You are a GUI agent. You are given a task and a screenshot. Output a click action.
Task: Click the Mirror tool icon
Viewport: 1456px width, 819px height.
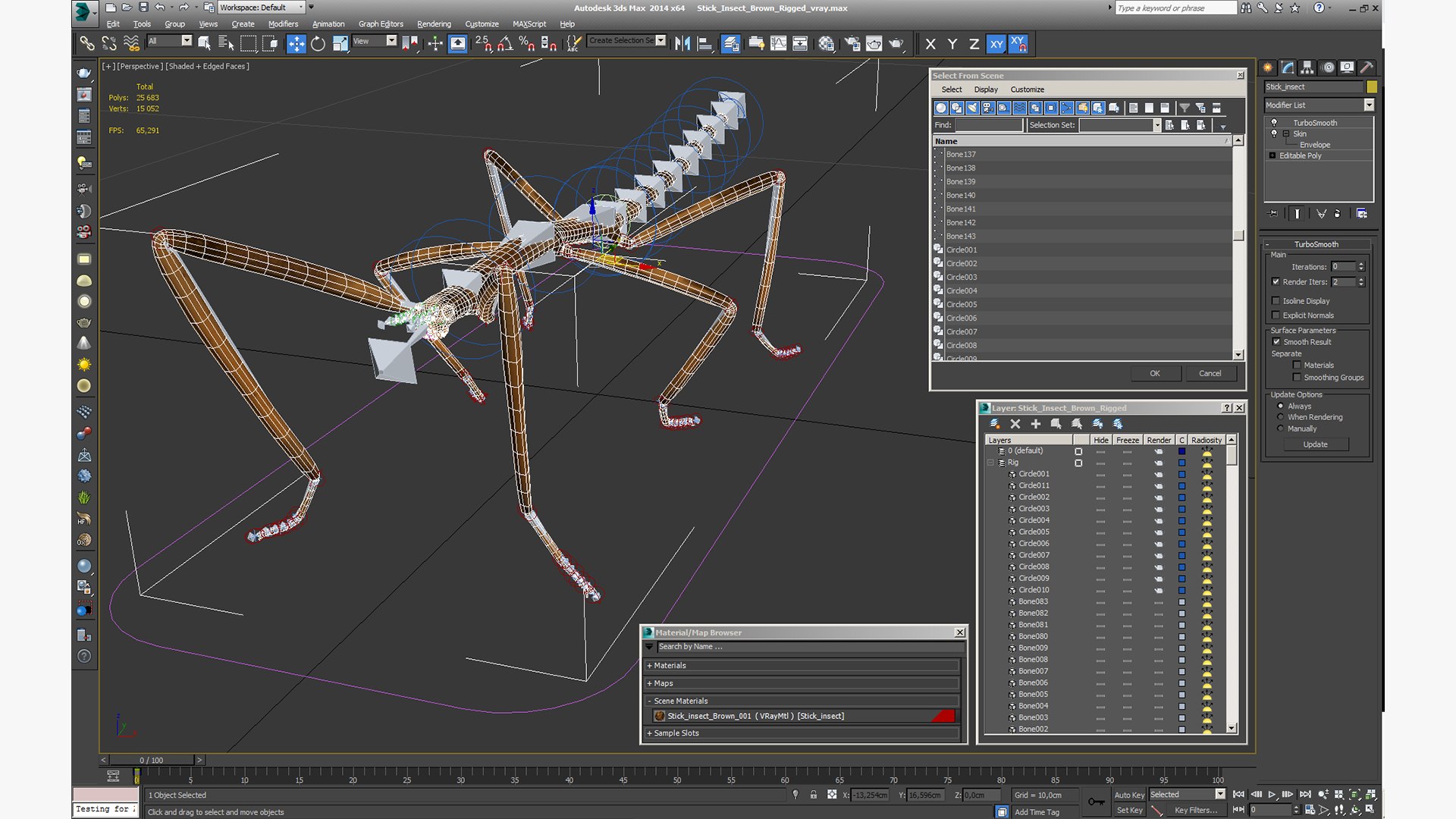682,43
